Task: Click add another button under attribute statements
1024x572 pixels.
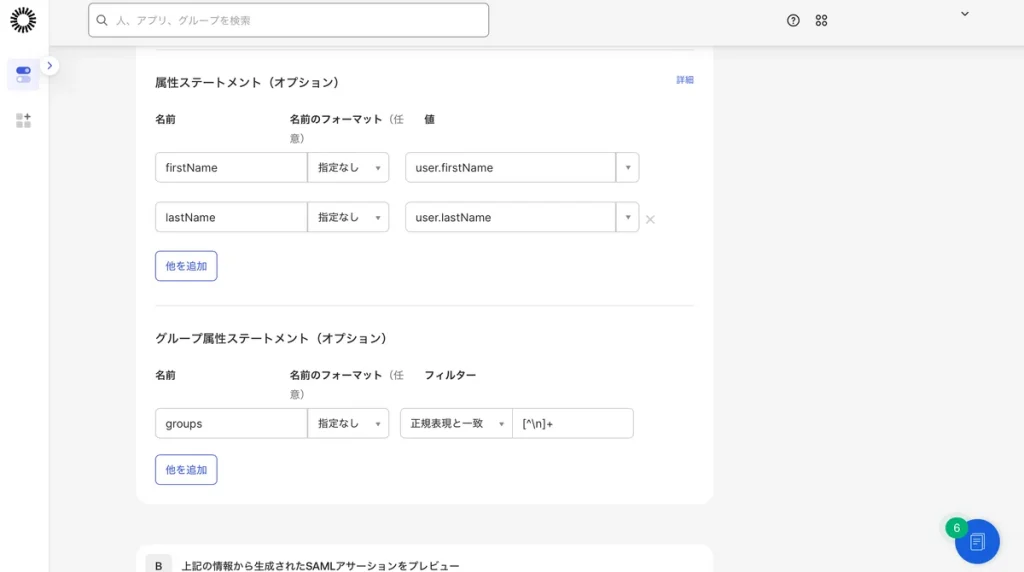Action: point(186,266)
